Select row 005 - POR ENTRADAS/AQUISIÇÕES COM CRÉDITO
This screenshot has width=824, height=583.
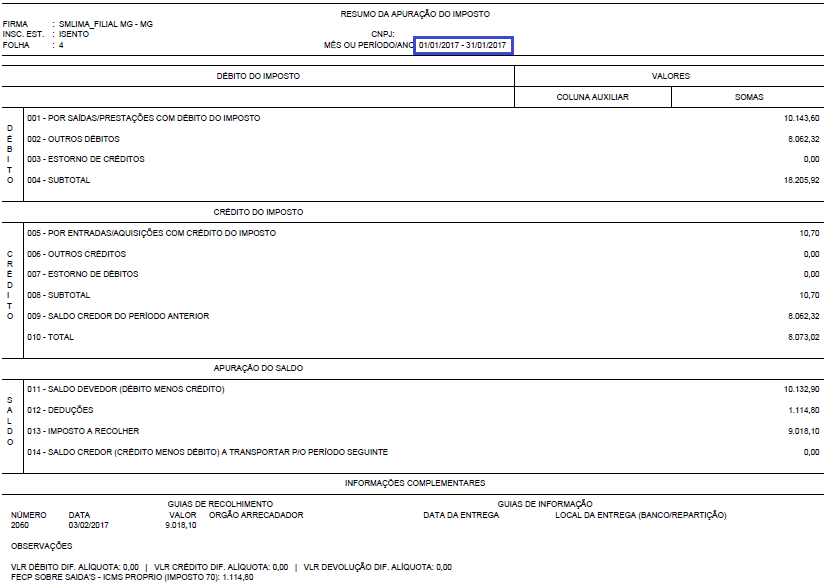[x=151, y=233]
